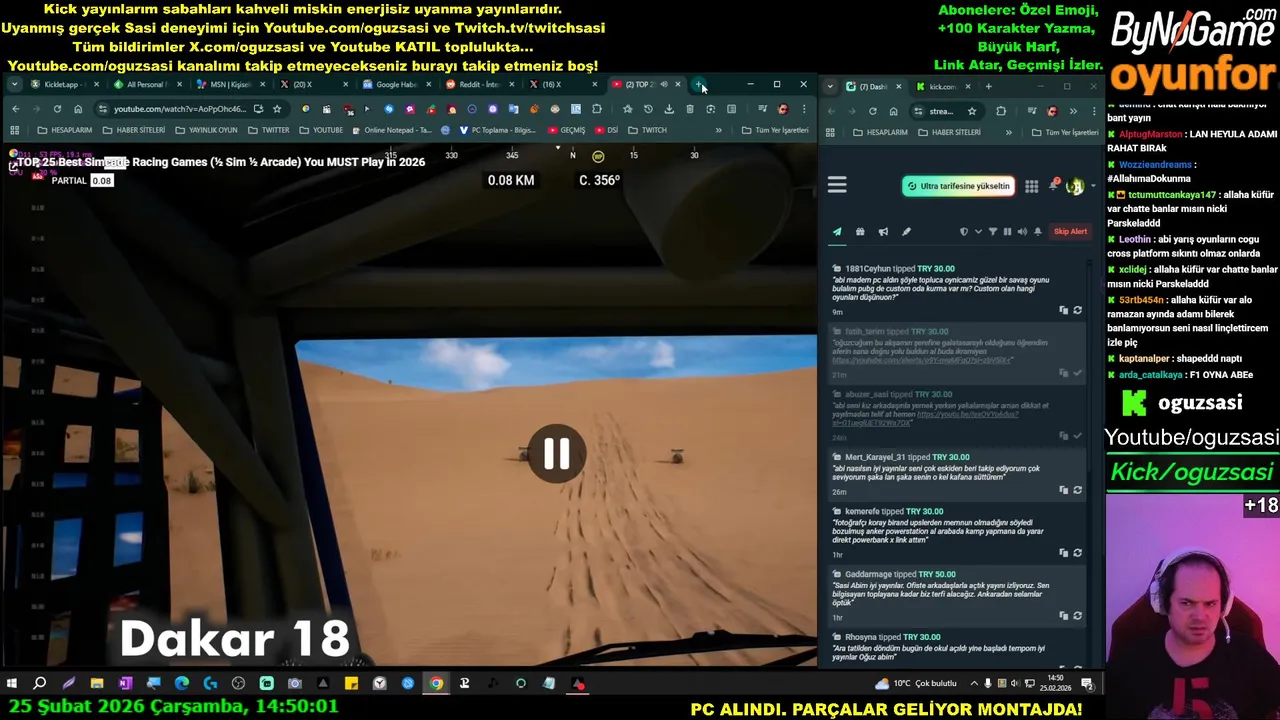
Task: Mute the YouTube tab via speaker icon
Action: [x=663, y=85]
